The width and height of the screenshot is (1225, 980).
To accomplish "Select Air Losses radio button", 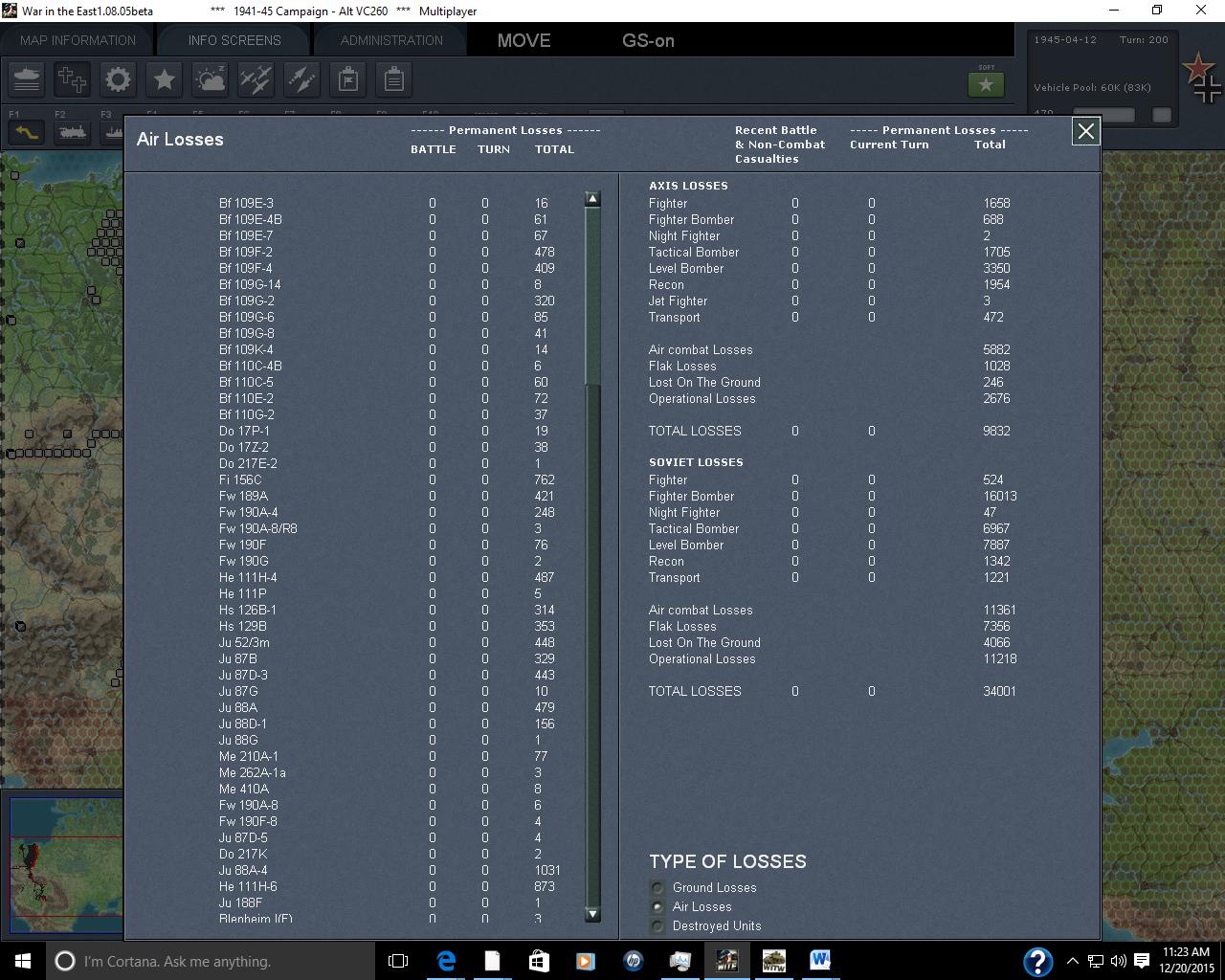I will click(657, 907).
